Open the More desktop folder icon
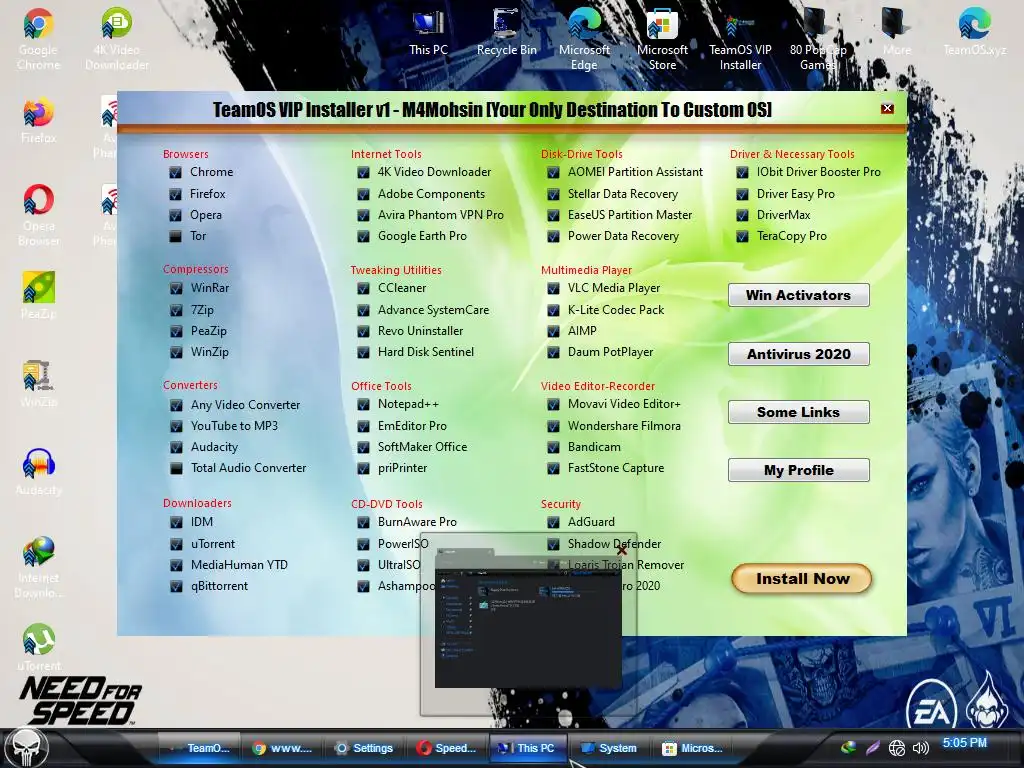 896,33
